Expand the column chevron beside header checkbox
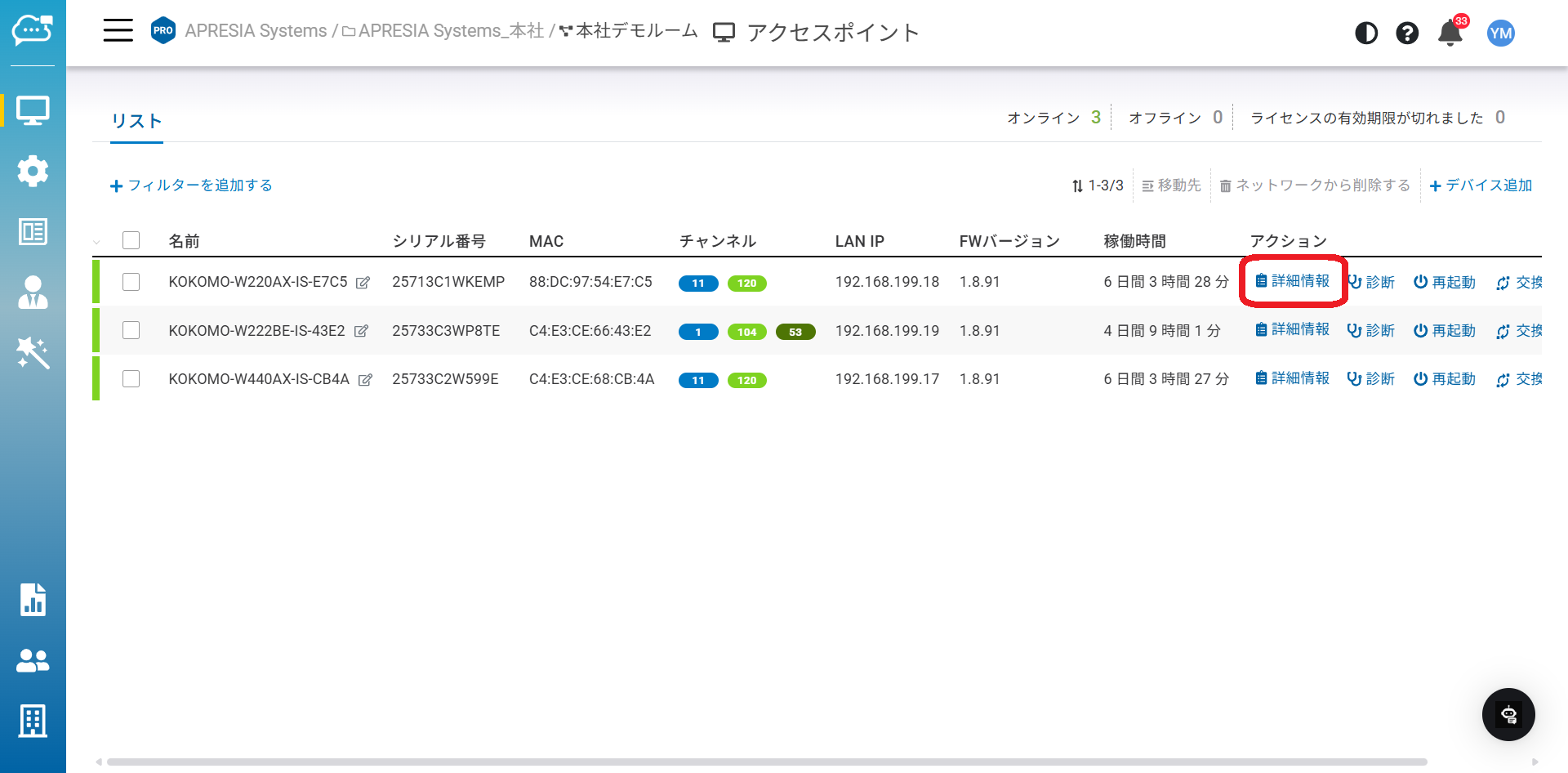Image resolution: width=1568 pixels, height=773 pixels. [x=97, y=242]
